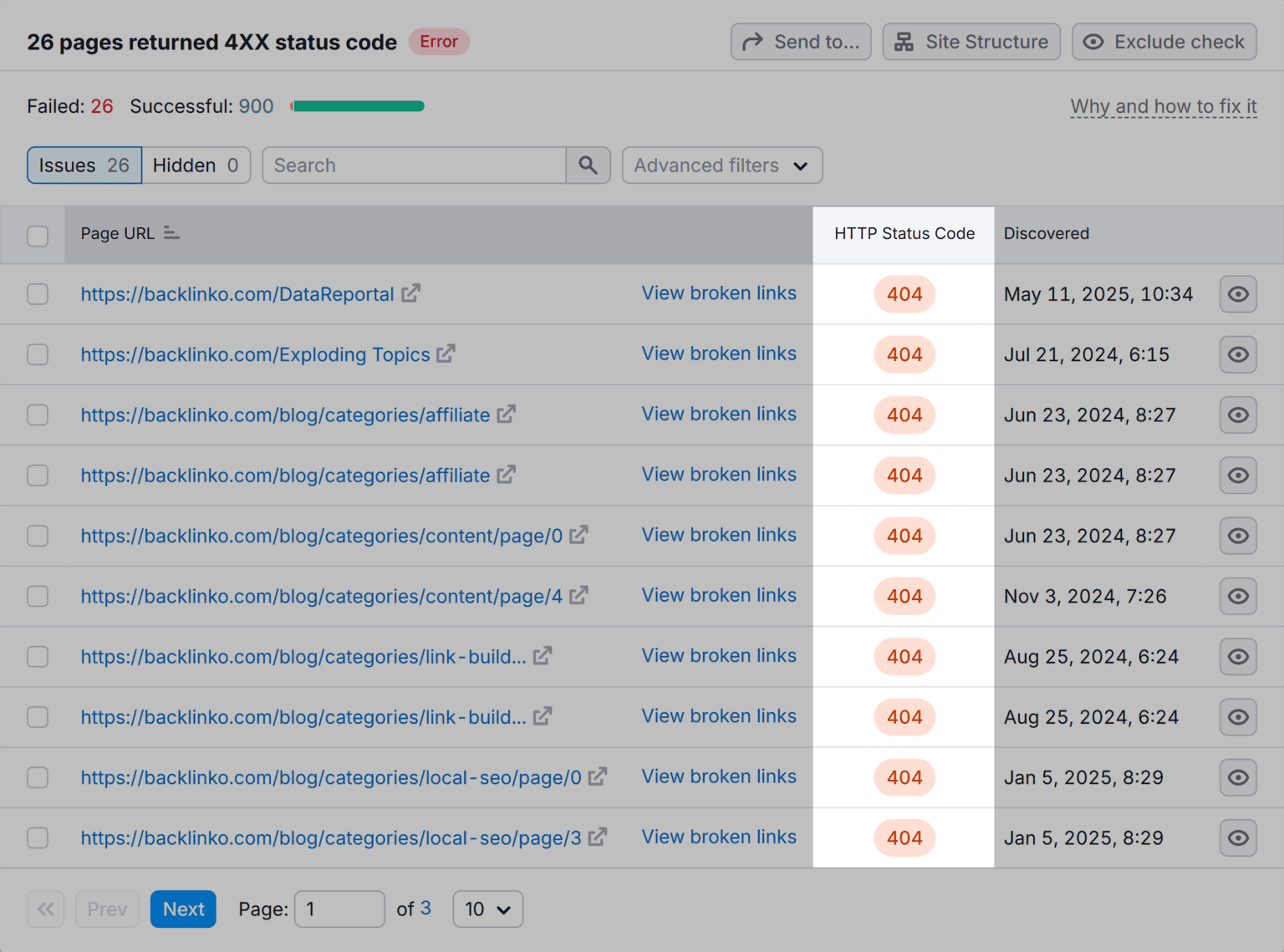Open the backlinko.com/Exploding Topics URL

tap(255, 354)
